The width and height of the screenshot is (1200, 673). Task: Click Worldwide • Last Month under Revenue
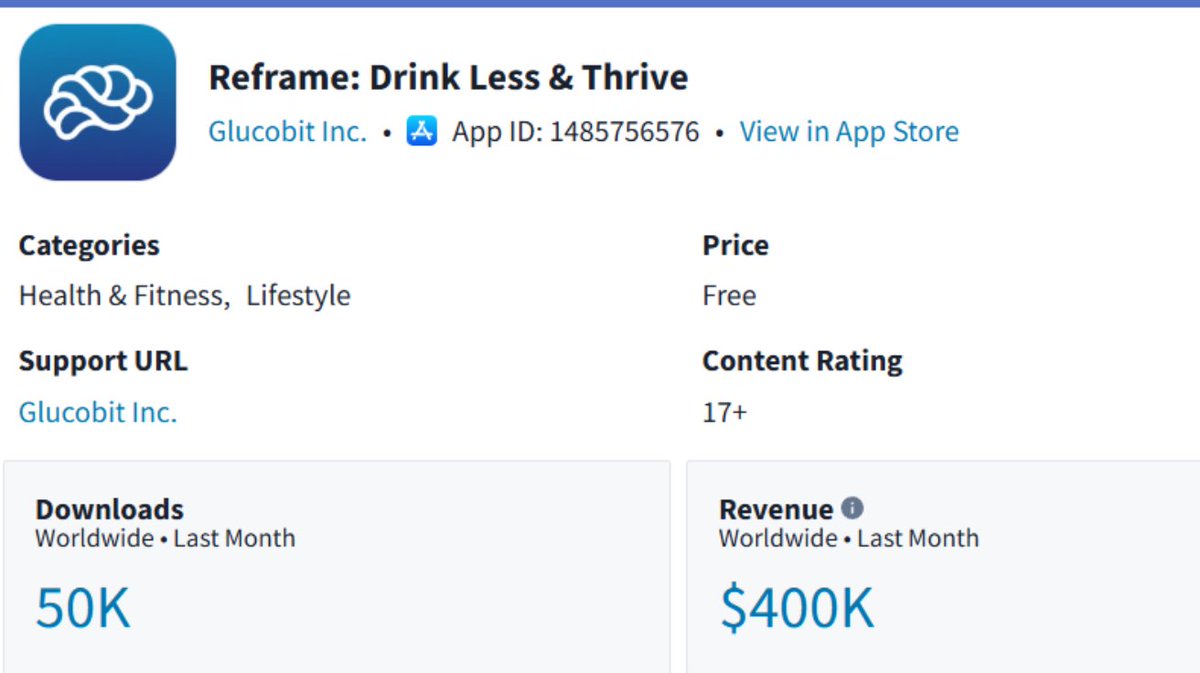[x=849, y=538]
